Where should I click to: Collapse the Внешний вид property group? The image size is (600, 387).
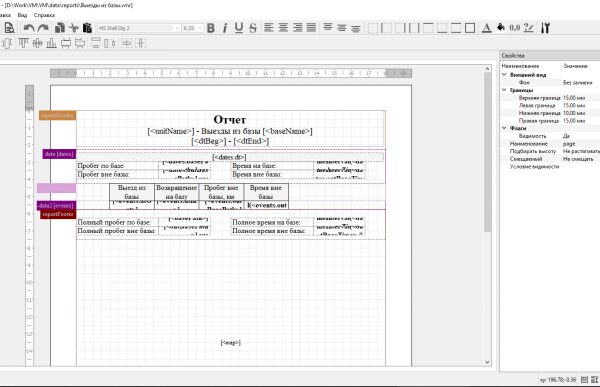(x=504, y=75)
